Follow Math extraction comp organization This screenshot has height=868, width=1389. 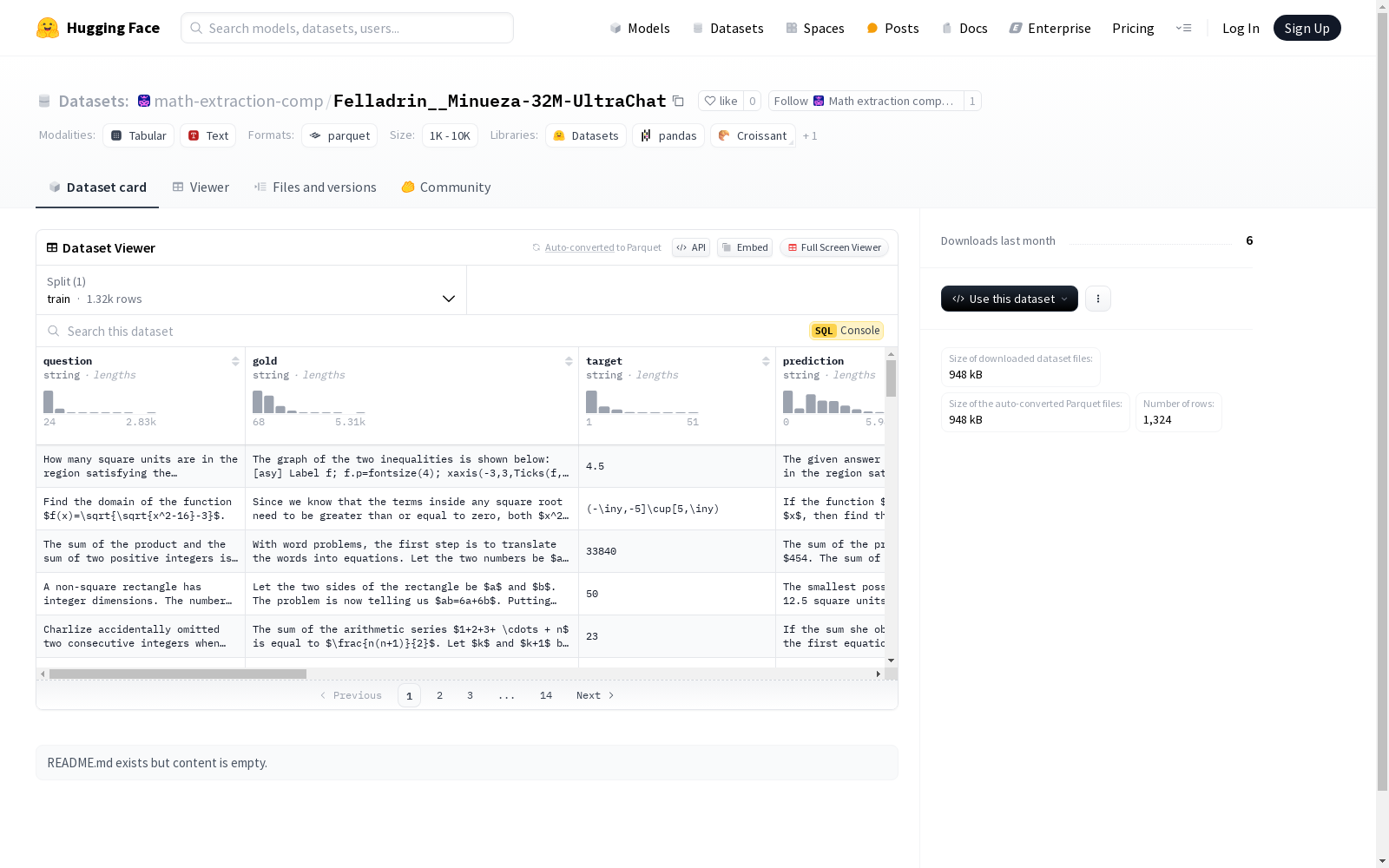point(866,101)
